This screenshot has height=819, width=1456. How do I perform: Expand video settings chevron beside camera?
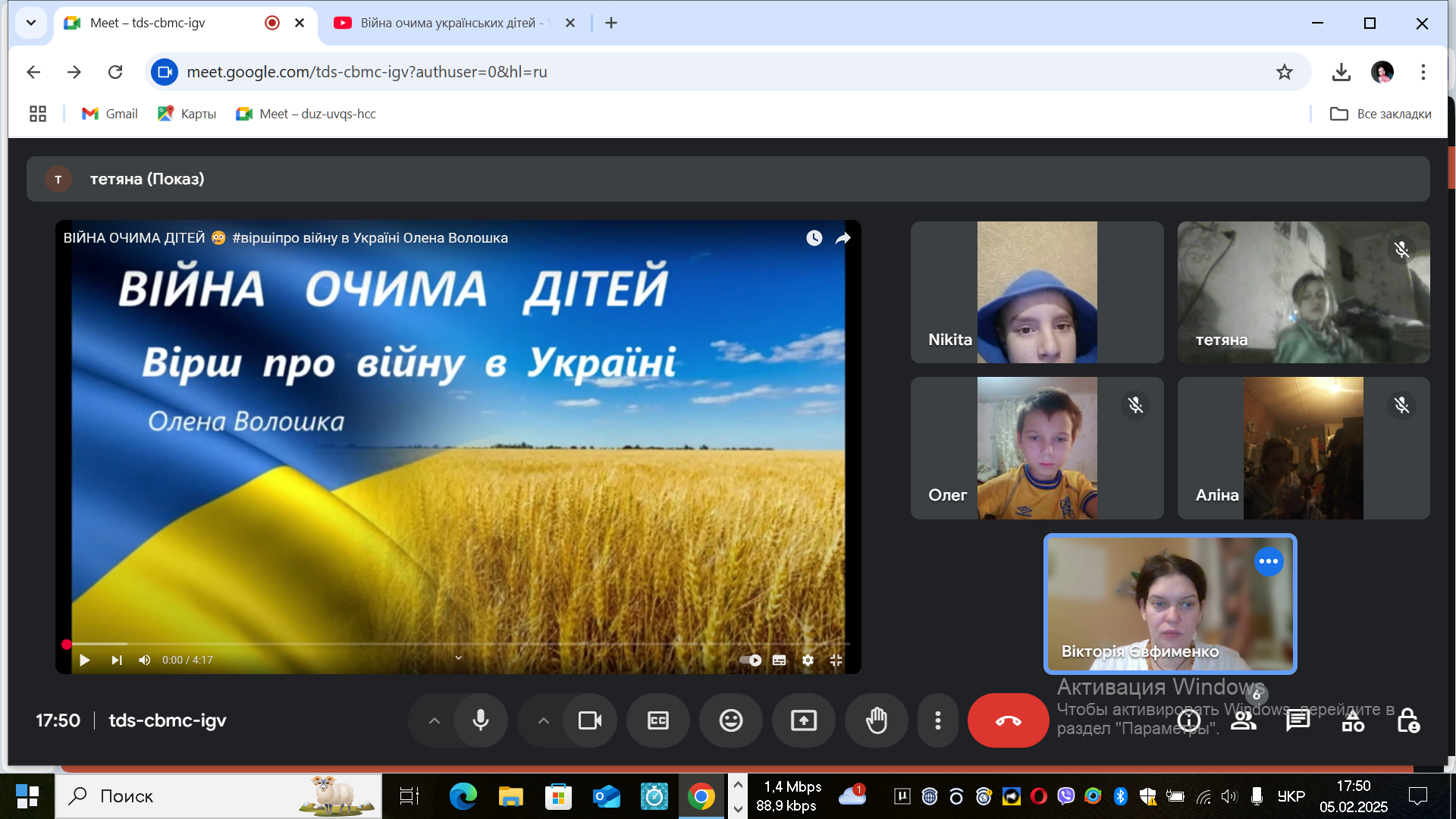click(543, 720)
